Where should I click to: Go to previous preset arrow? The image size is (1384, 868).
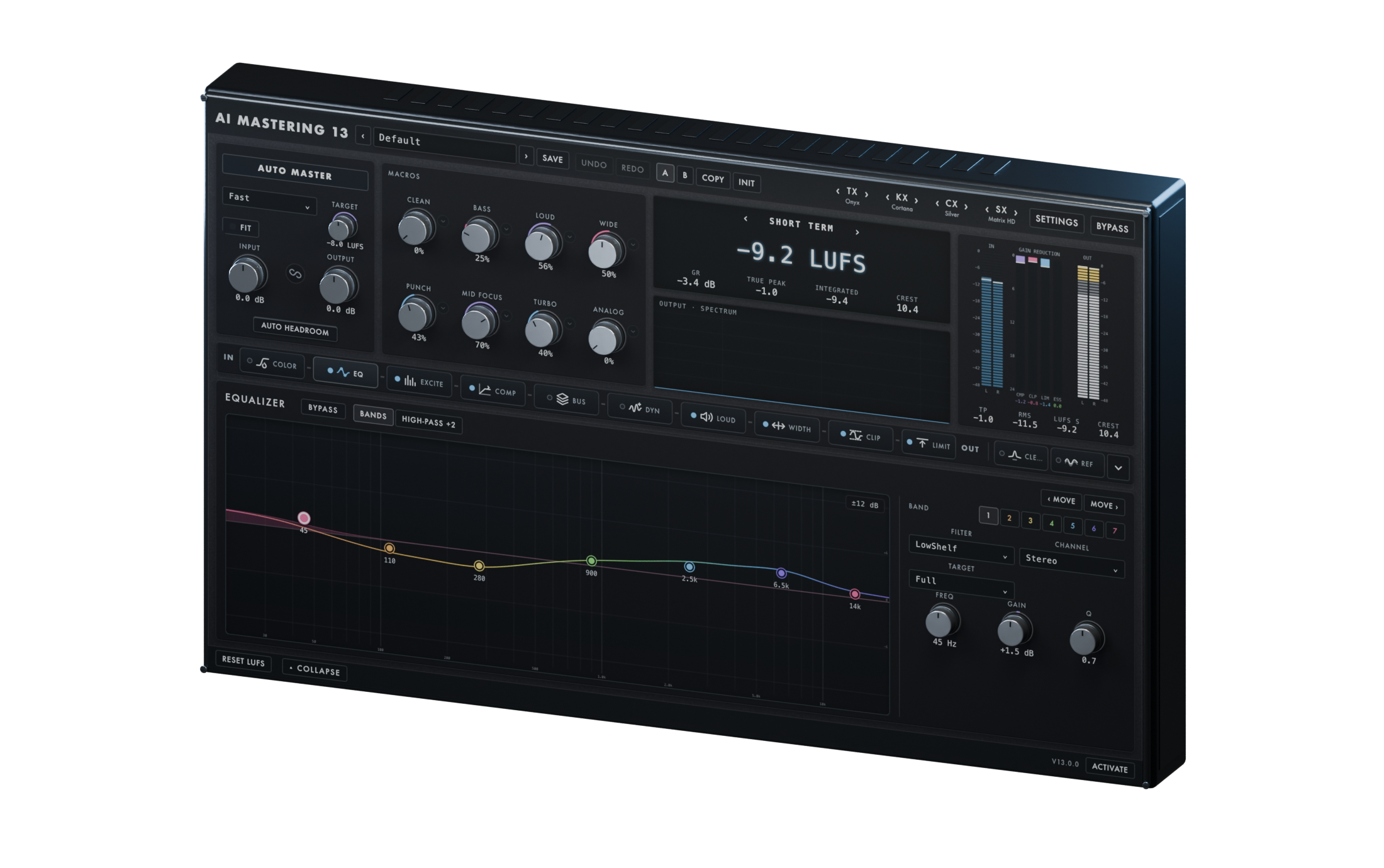click(x=363, y=136)
